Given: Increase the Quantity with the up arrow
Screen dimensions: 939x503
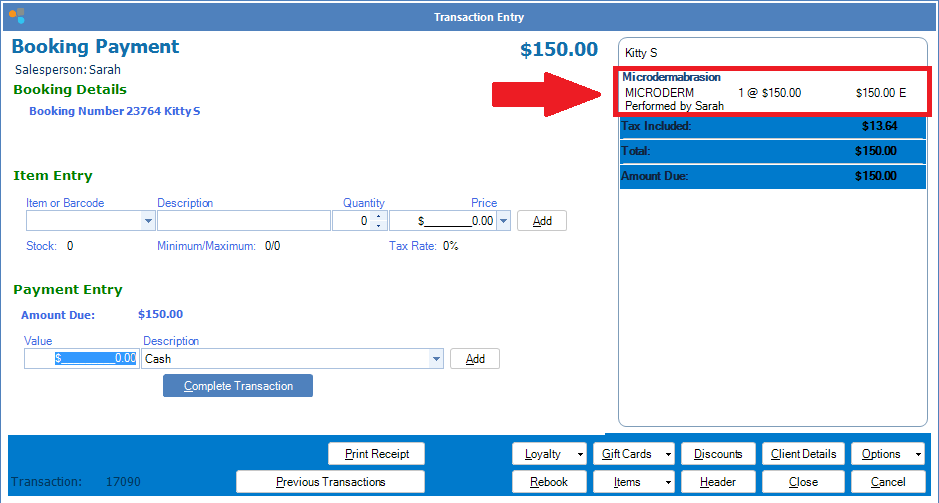Looking at the screenshot, I should point(377,216).
